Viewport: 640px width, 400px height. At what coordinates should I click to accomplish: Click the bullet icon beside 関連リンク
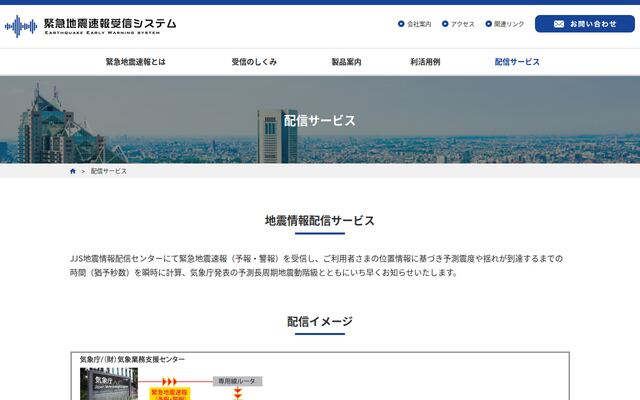coord(488,24)
